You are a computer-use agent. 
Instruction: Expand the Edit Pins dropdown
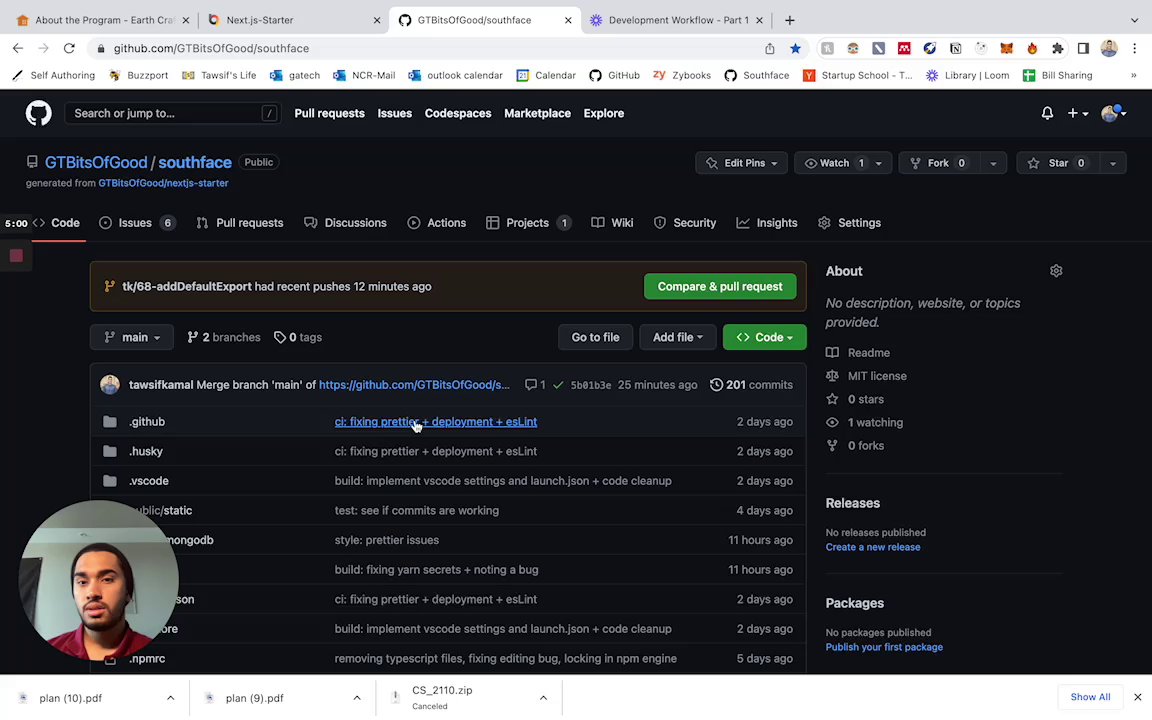[741, 163]
